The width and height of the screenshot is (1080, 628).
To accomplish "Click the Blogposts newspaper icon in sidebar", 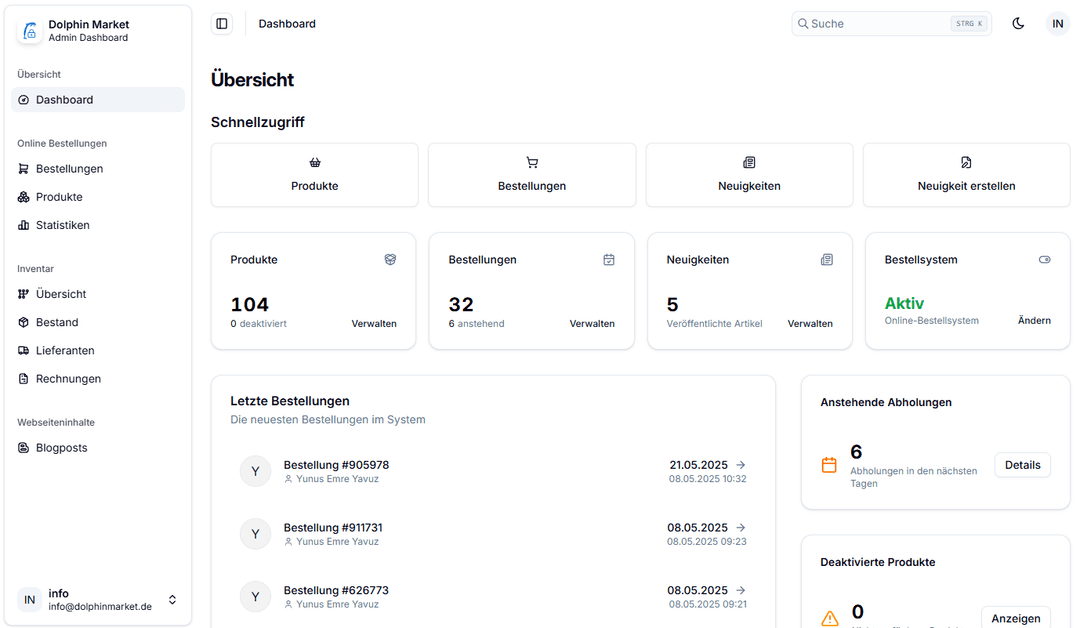I will click(23, 448).
